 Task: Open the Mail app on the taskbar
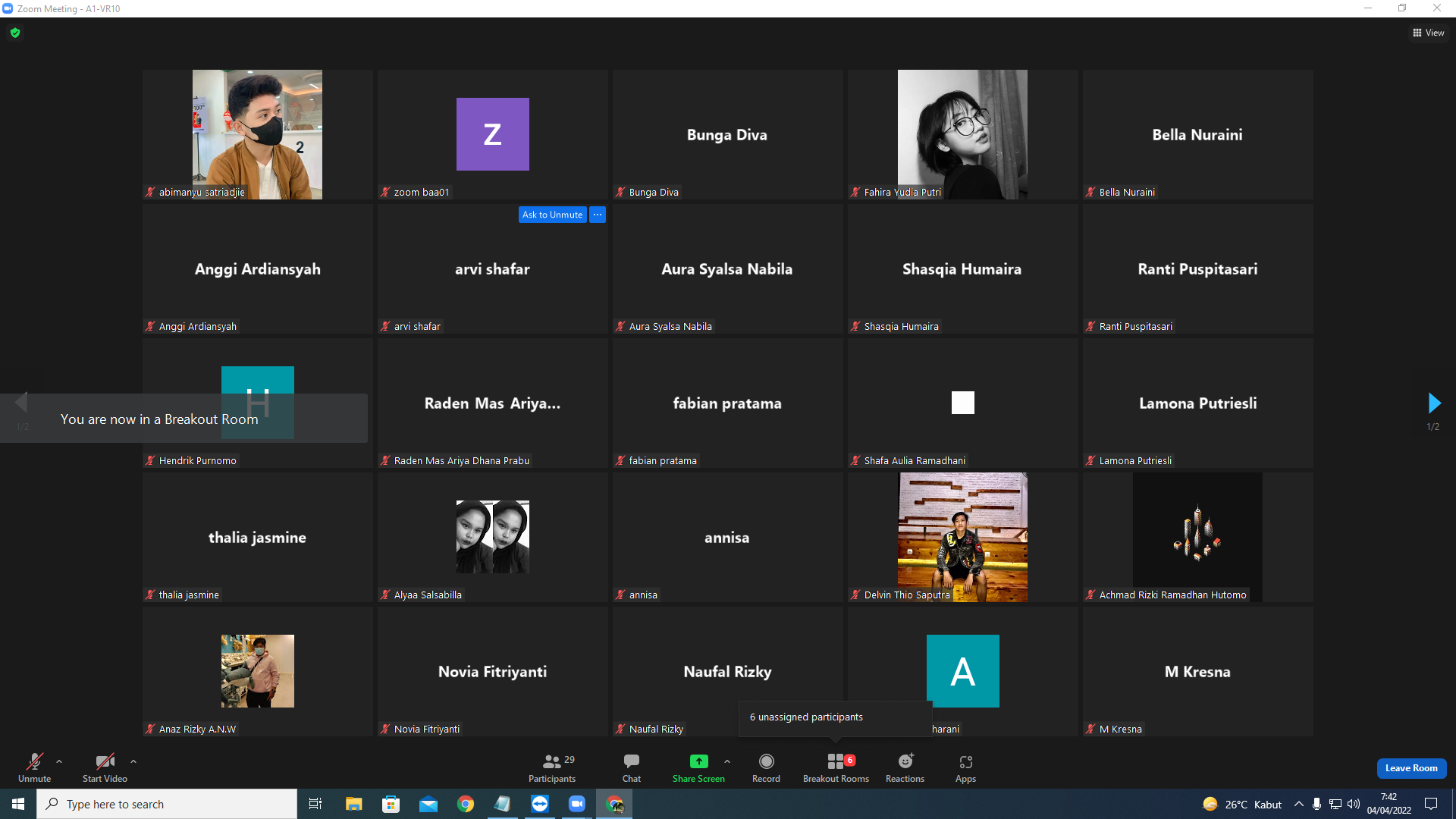428,804
